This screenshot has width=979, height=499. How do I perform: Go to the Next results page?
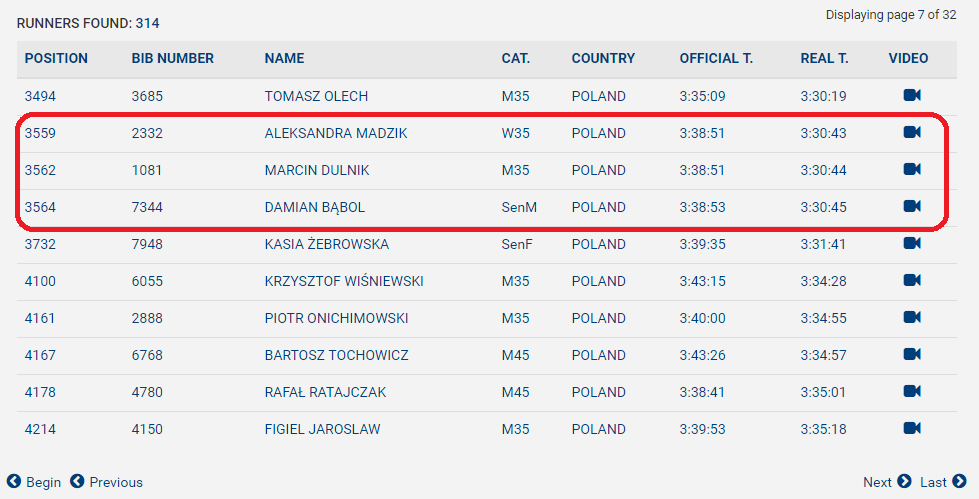tap(887, 482)
